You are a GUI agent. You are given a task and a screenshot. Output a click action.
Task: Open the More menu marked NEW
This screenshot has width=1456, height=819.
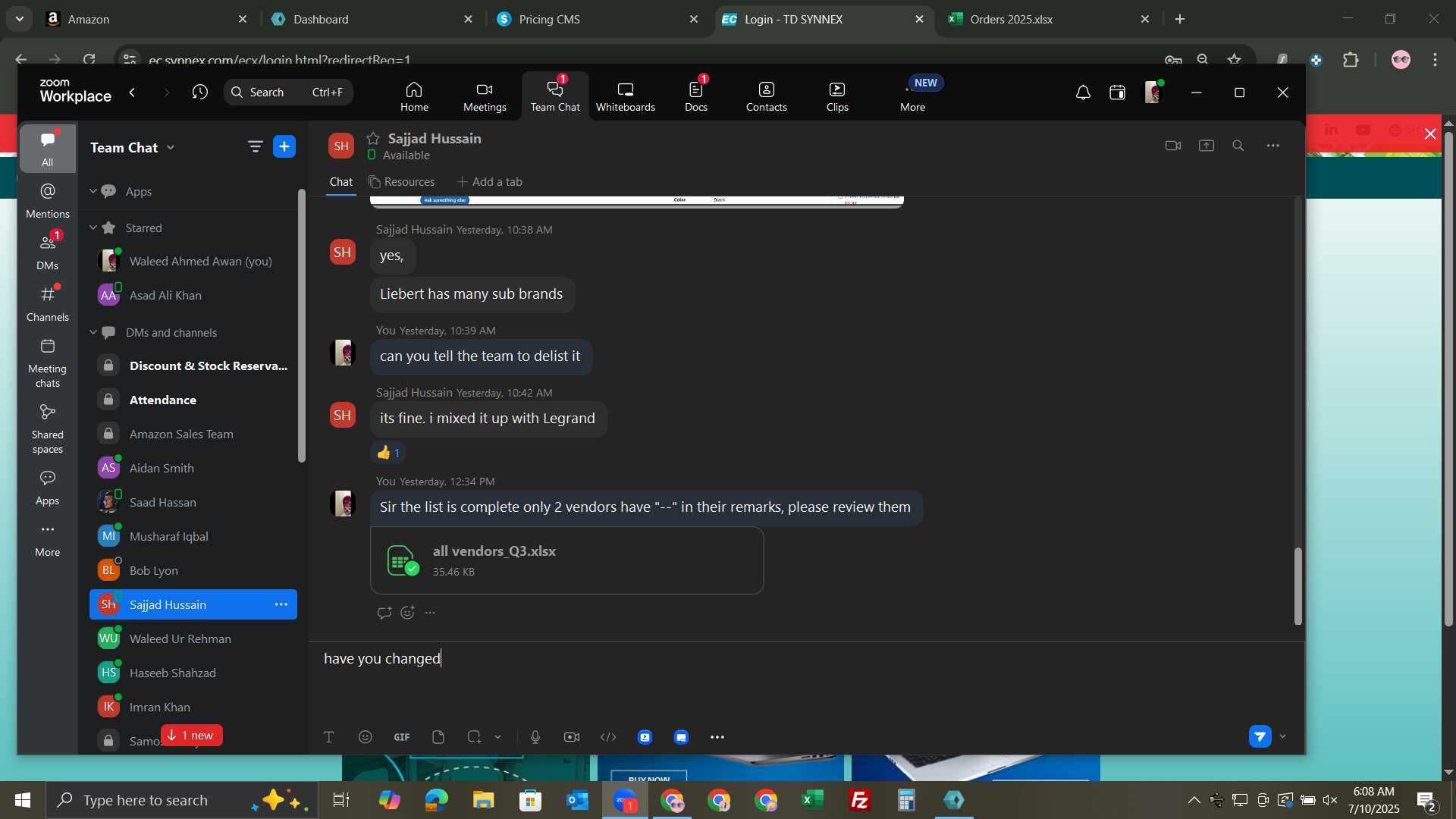pyautogui.click(x=913, y=97)
